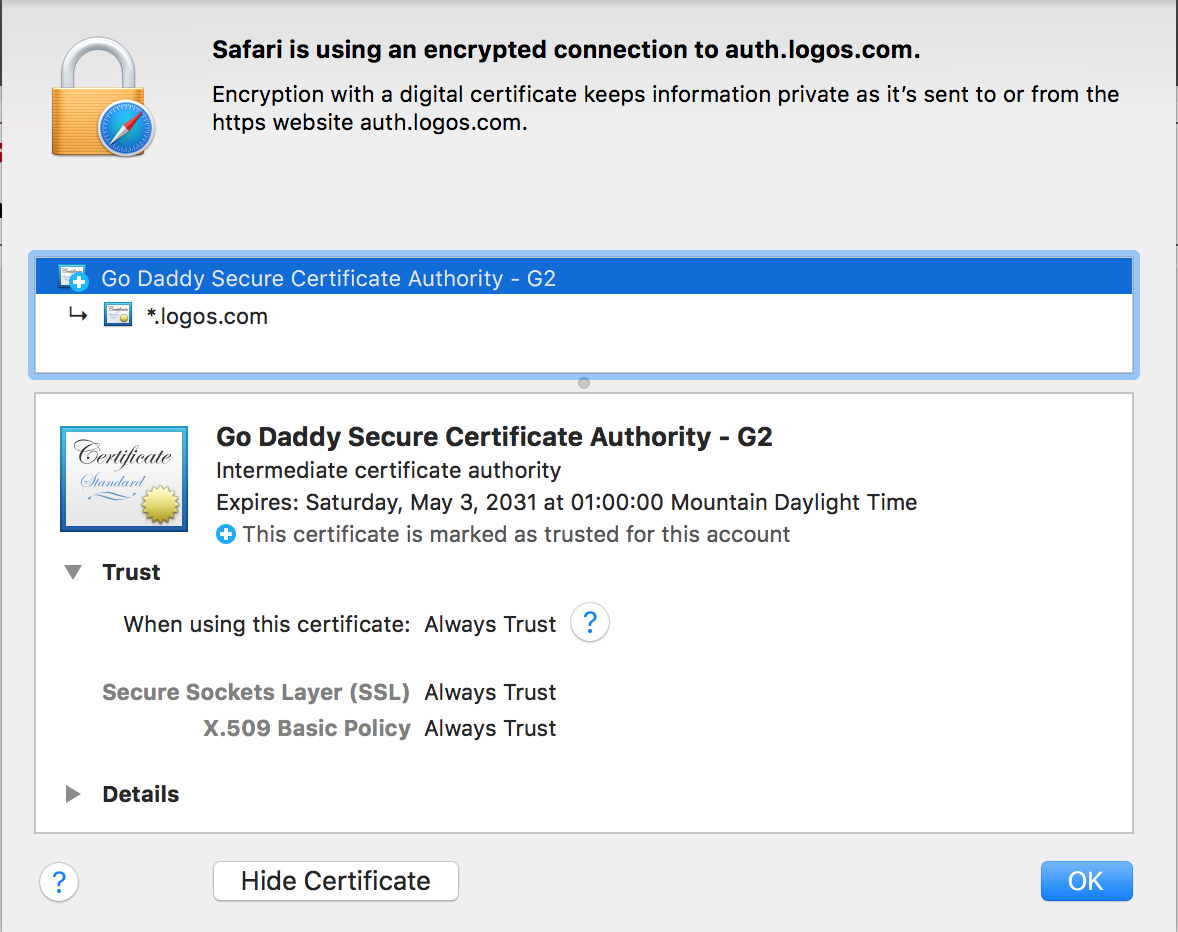Click the *.logos.com certificate icon
Screen dimensions: 1178x932
[x=118, y=315]
